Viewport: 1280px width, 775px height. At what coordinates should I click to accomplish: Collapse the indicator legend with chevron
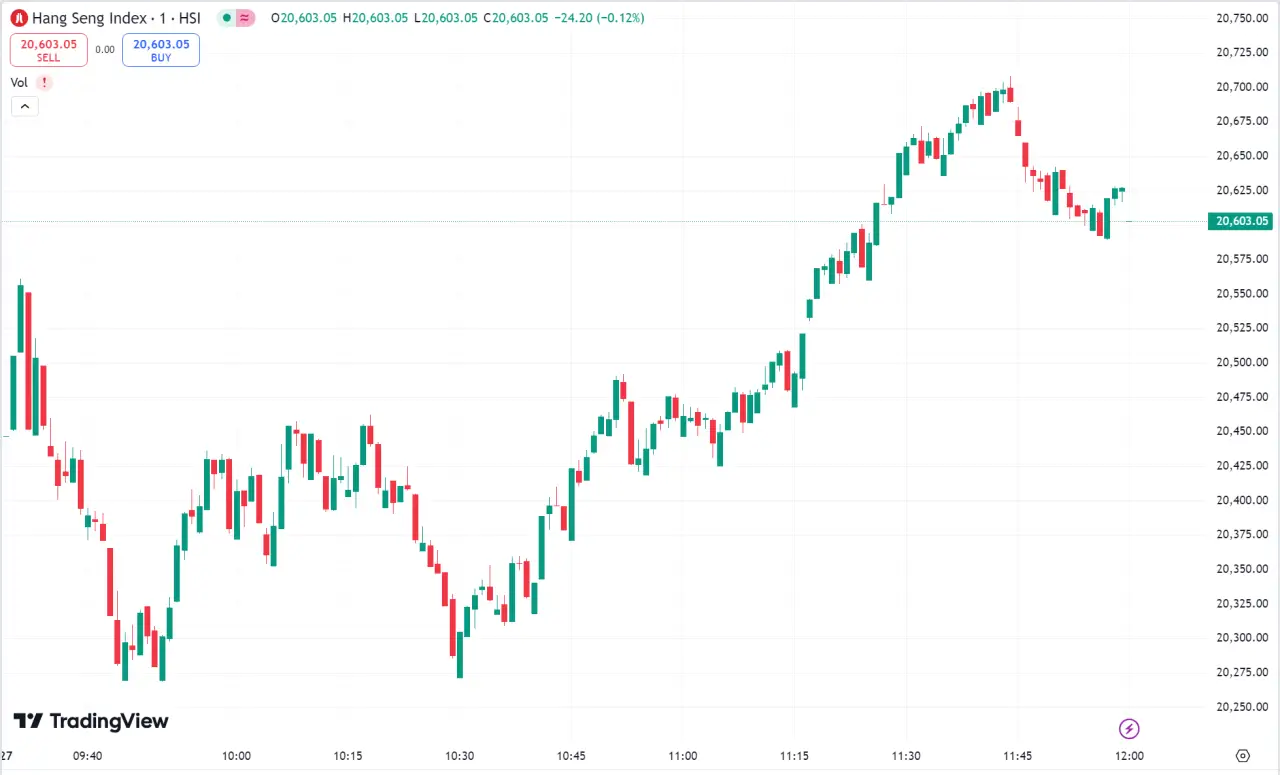point(25,106)
